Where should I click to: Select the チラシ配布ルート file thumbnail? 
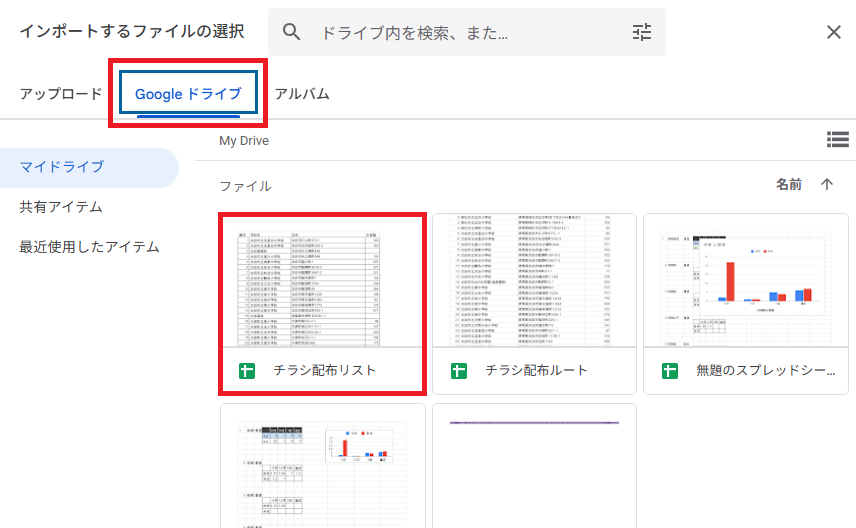(534, 280)
